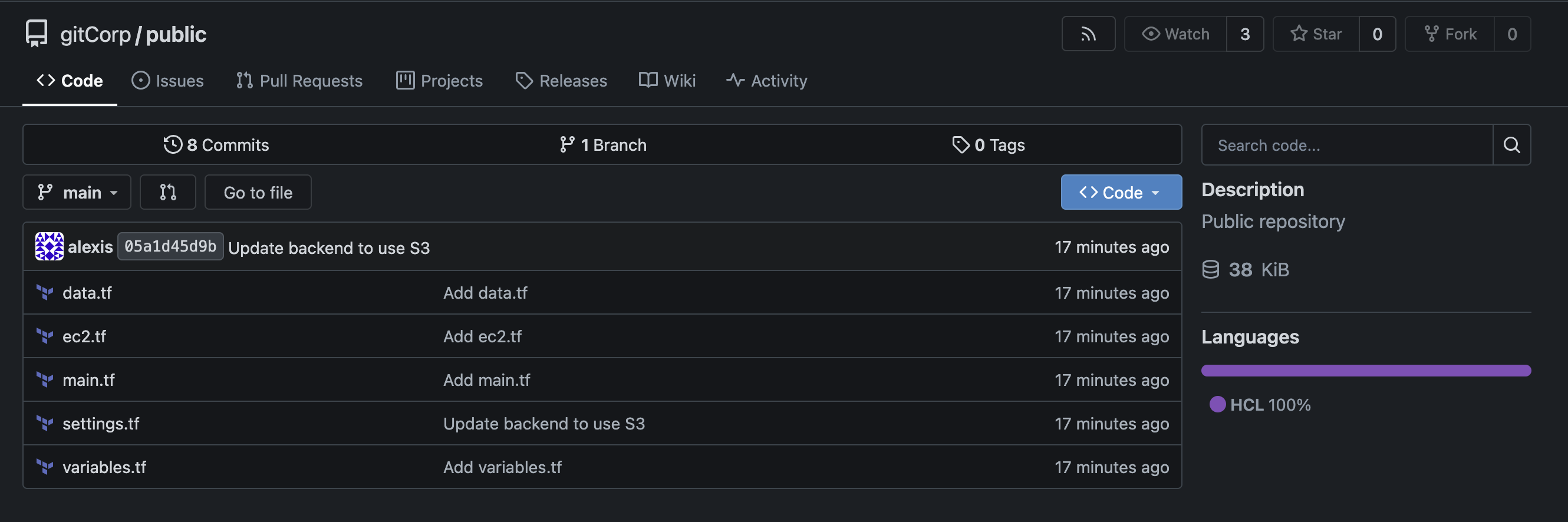Viewport: 1568px width, 522px height.
Task: Click the search magnifier icon button
Action: point(1511,145)
